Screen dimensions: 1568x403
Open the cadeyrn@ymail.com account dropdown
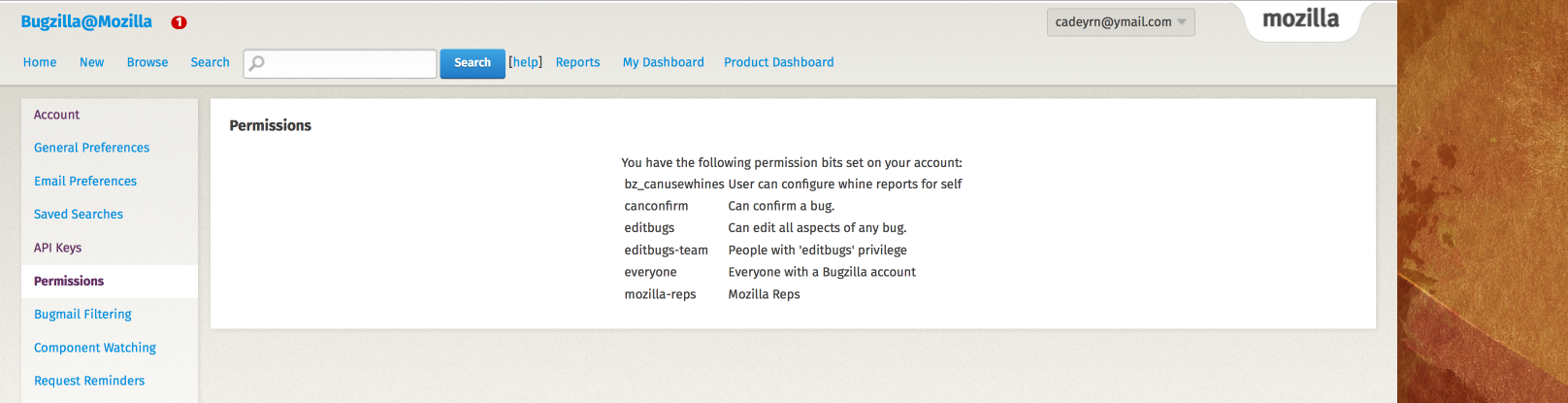coord(1121,22)
